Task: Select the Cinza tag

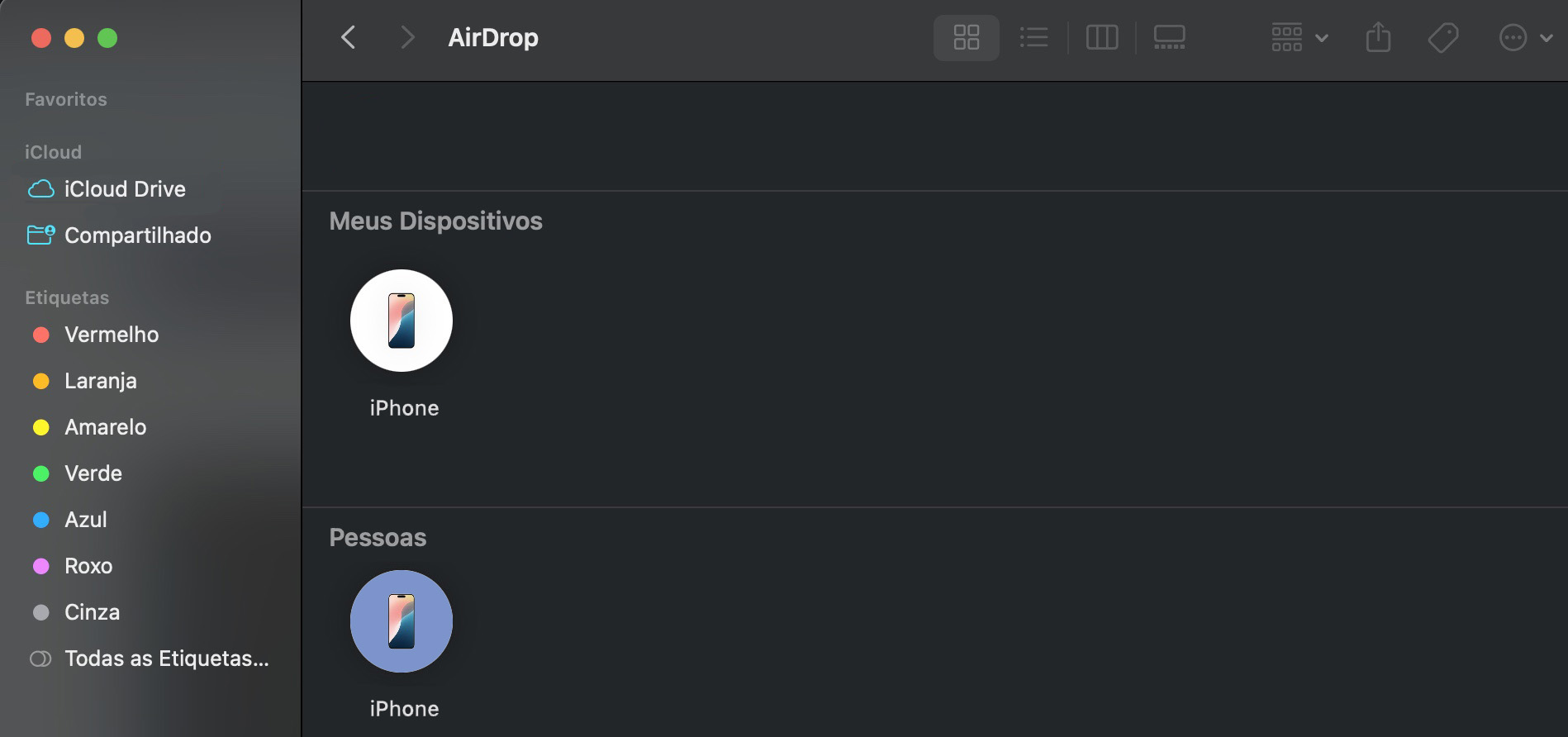Action: coord(93,611)
